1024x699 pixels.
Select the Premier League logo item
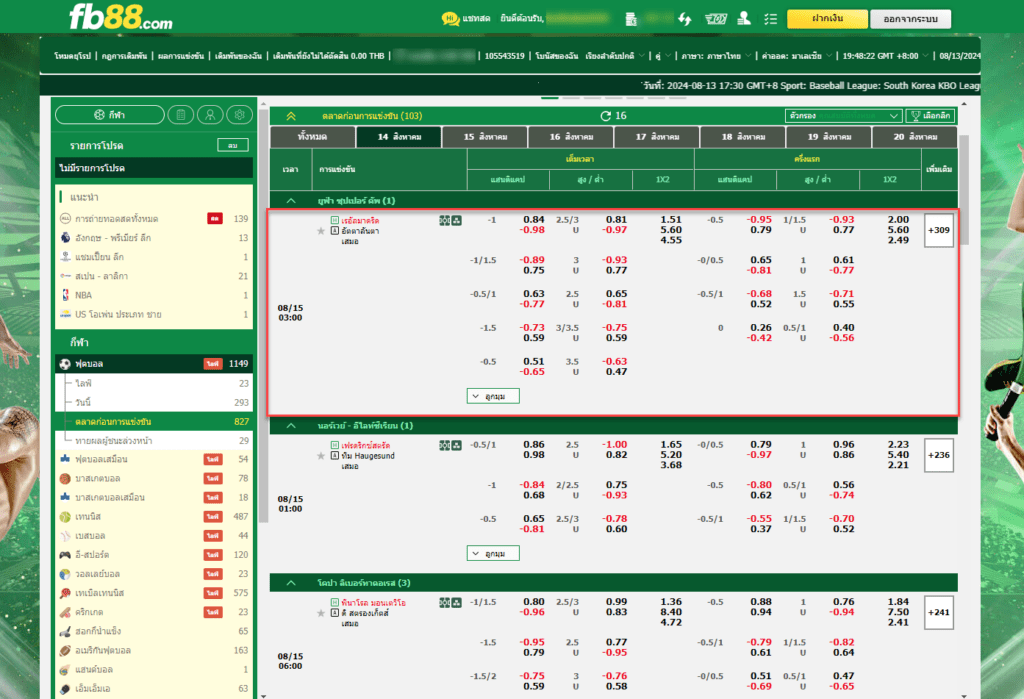coord(65,238)
